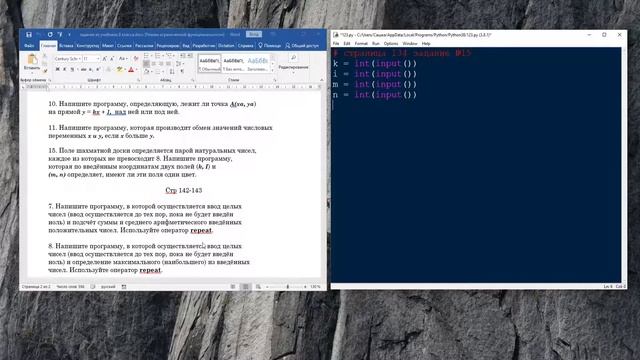Click the numbered list icon in Word
This screenshot has width=640, height=360.
click(158, 55)
